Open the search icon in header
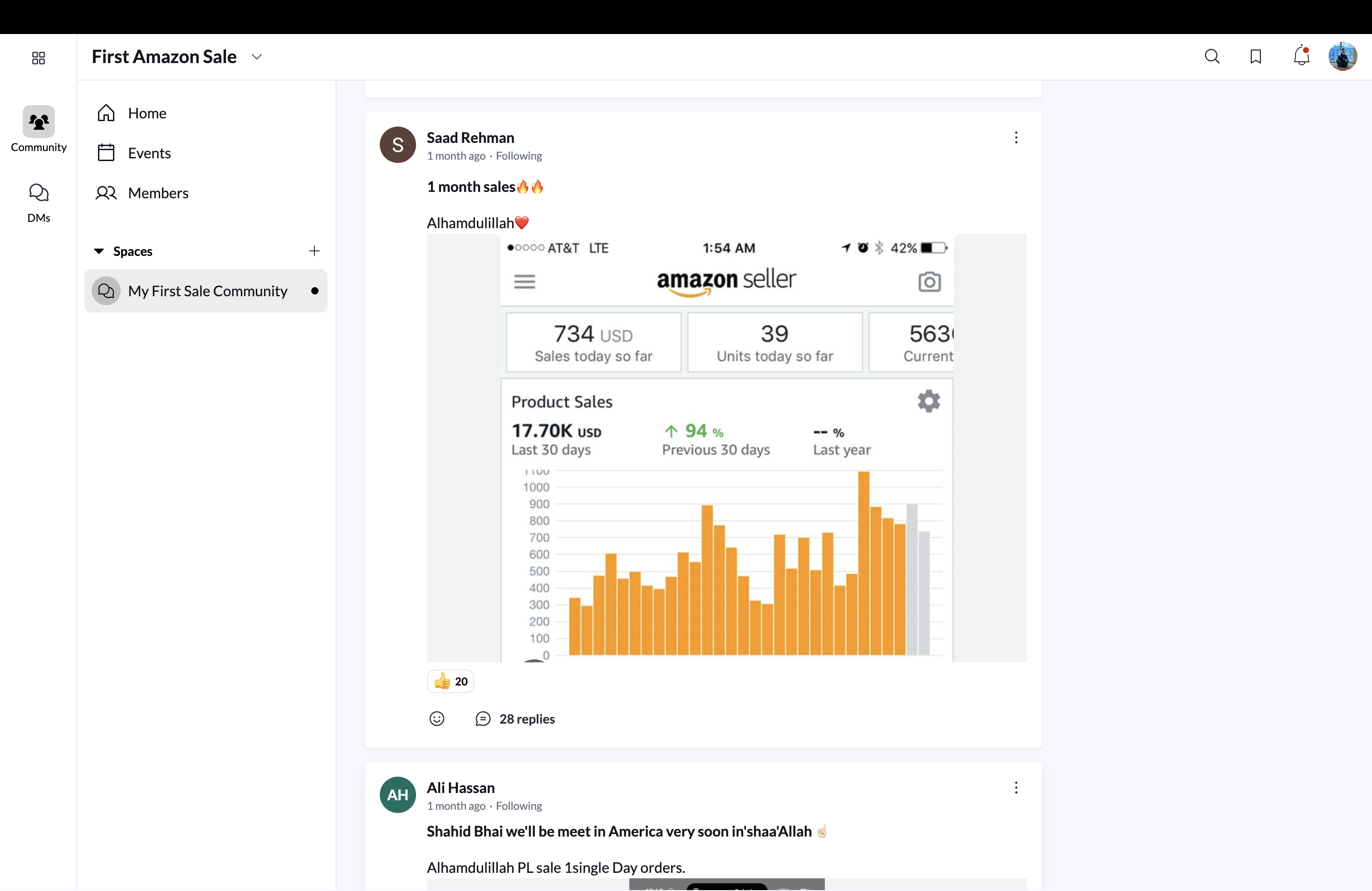 (1212, 56)
